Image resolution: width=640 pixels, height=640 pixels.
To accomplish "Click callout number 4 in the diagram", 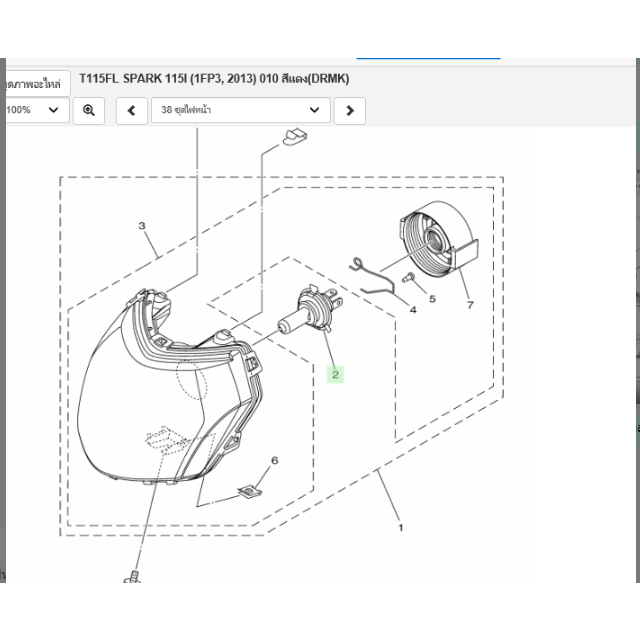I will pos(413,310).
